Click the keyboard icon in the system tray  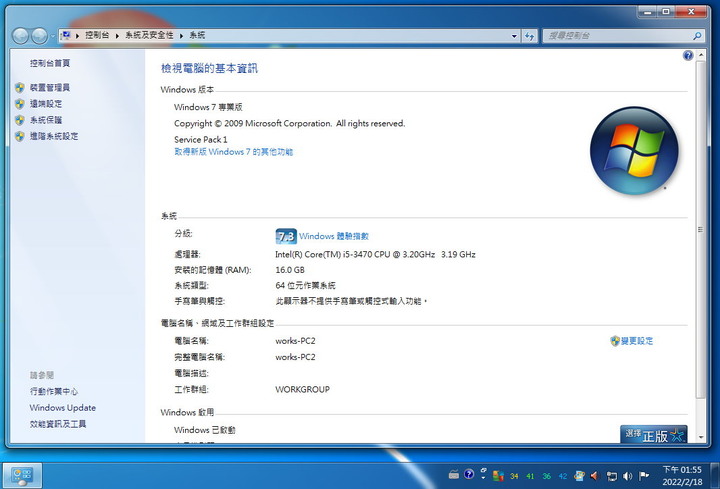point(454,475)
